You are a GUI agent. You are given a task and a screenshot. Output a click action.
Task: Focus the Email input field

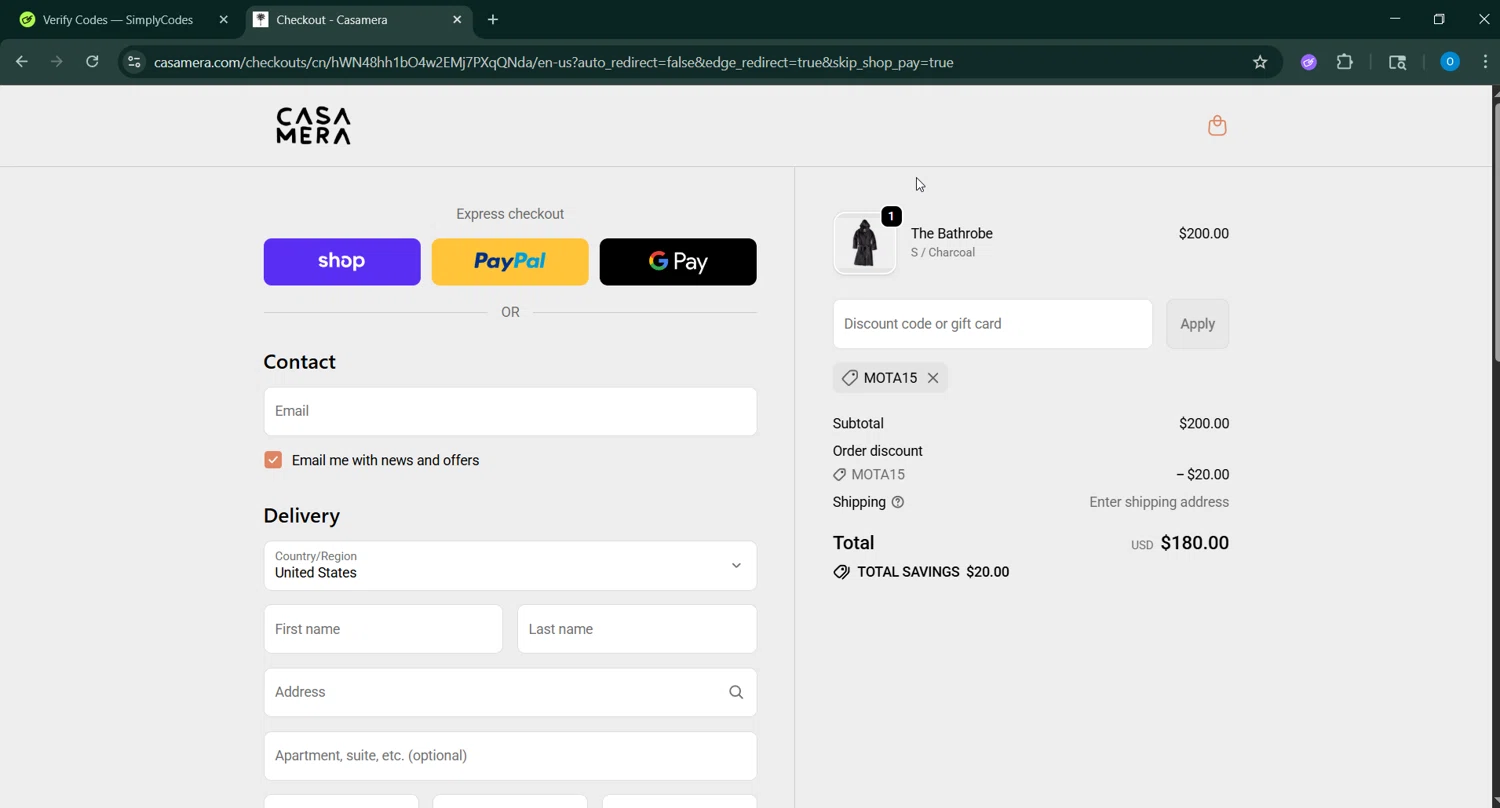coord(510,411)
